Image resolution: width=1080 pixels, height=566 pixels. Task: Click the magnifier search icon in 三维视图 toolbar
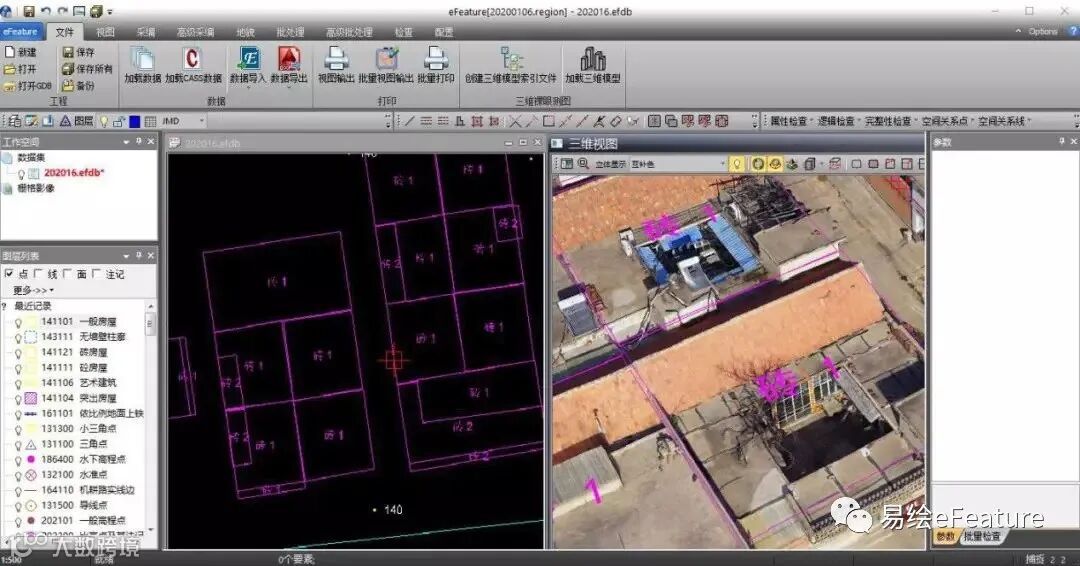click(x=583, y=164)
